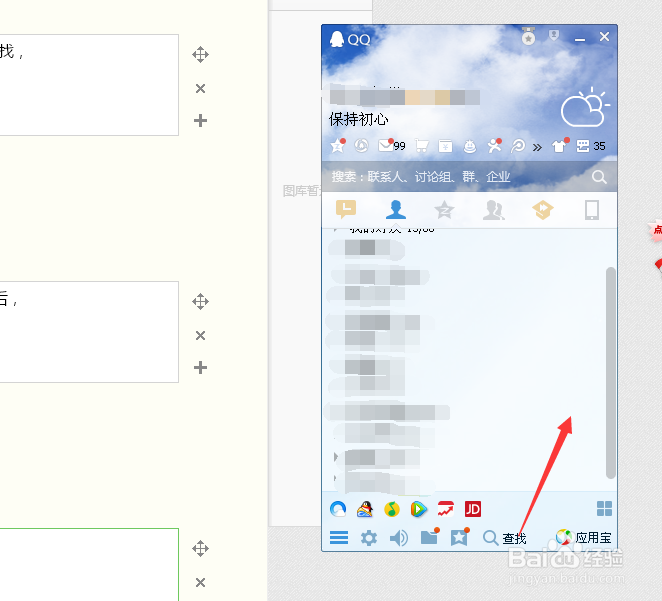This screenshot has height=601, width=662.
Task: Delete the third green-bordered step
Action: [200, 582]
